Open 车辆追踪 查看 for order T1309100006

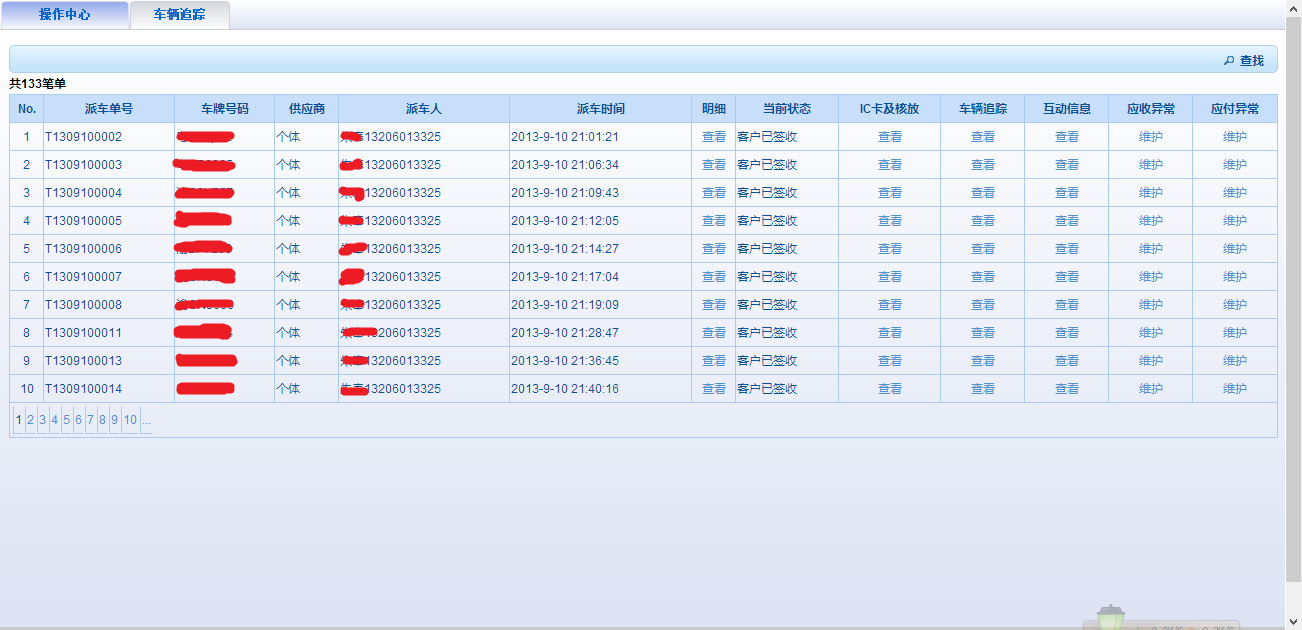pos(982,249)
